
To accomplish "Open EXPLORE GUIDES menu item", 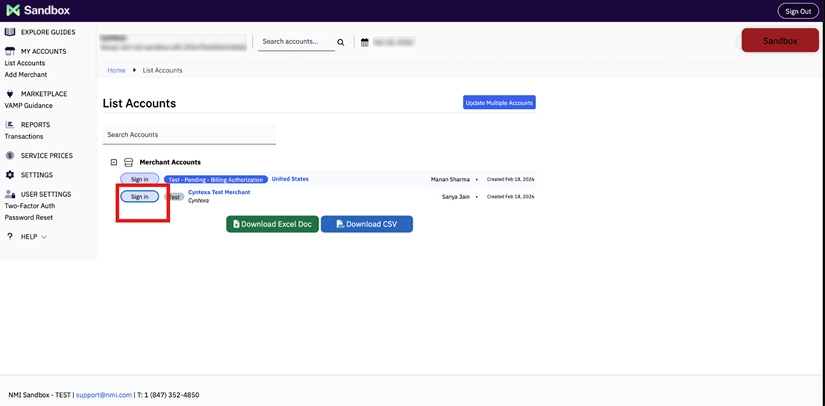I will tap(48, 32).
